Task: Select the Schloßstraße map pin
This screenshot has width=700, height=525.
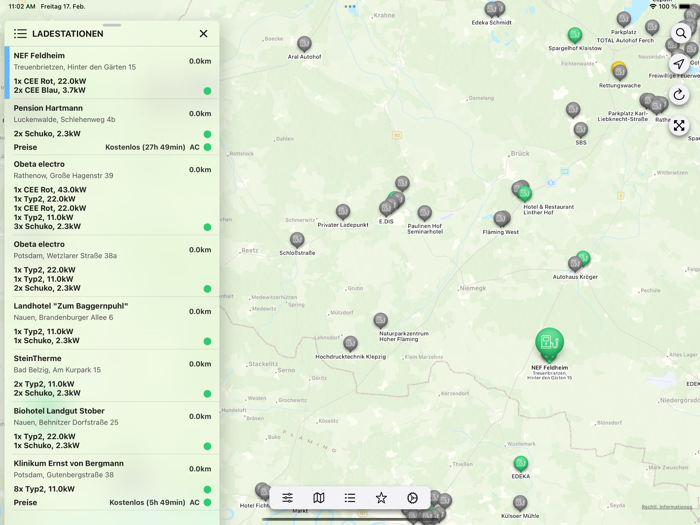Action: click(297, 240)
